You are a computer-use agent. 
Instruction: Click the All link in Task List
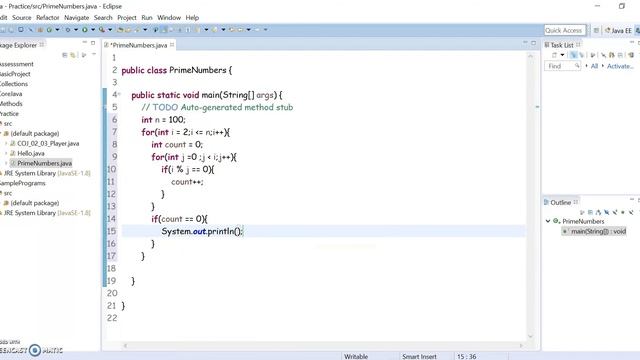click(x=594, y=66)
